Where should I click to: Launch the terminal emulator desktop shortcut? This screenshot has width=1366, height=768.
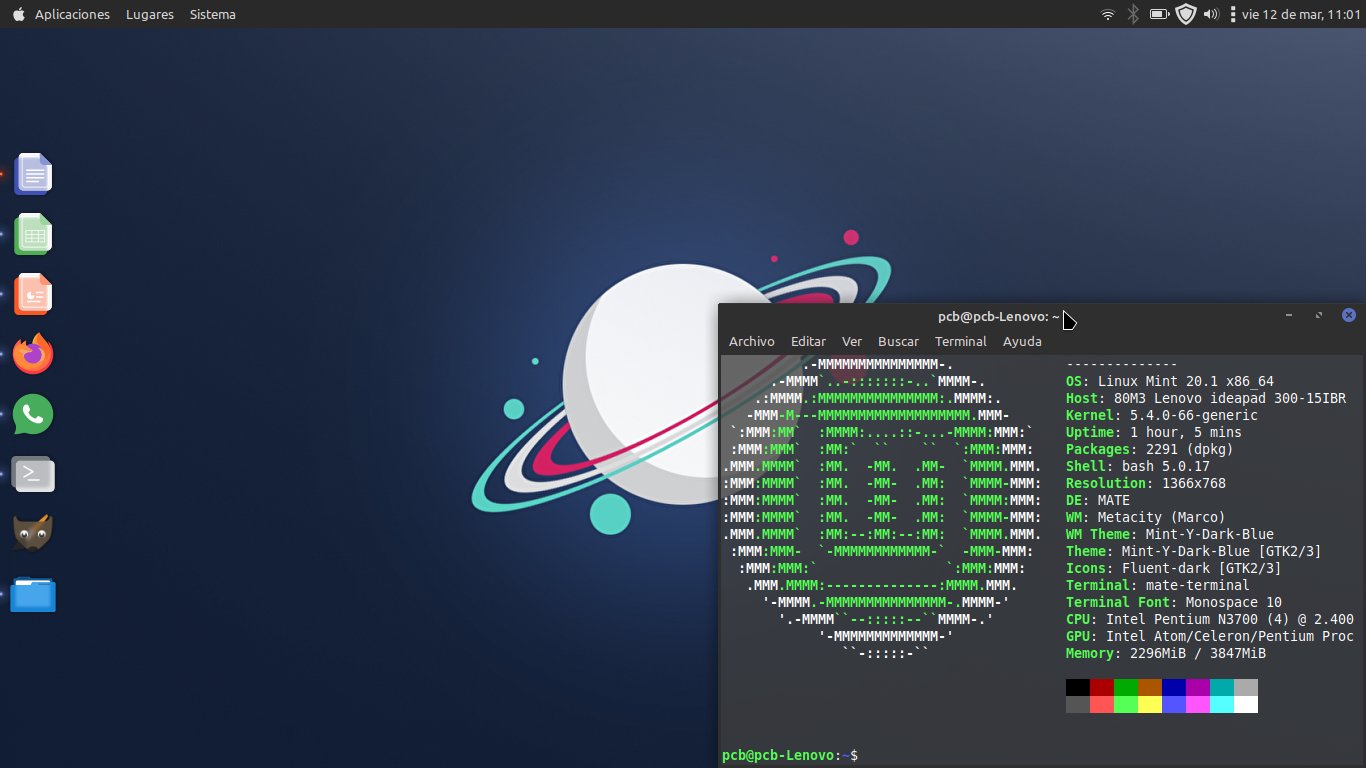coord(33,474)
